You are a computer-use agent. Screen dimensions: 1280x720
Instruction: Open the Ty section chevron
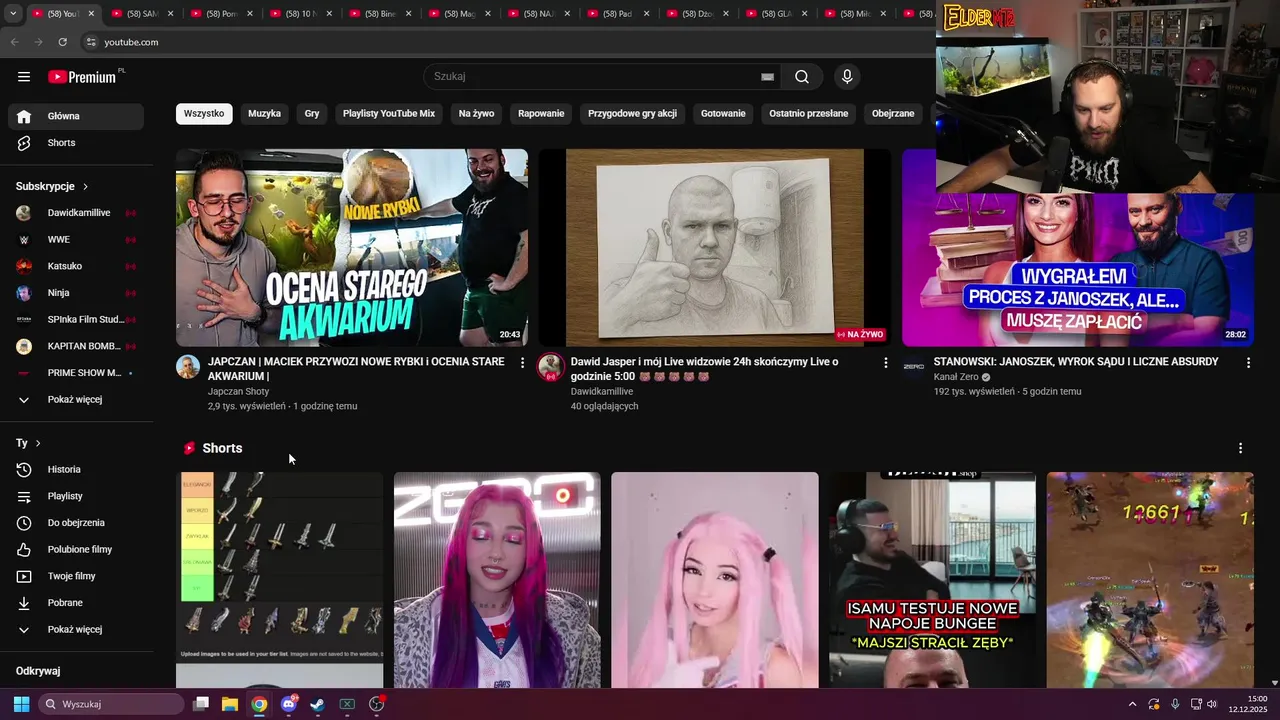38,443
